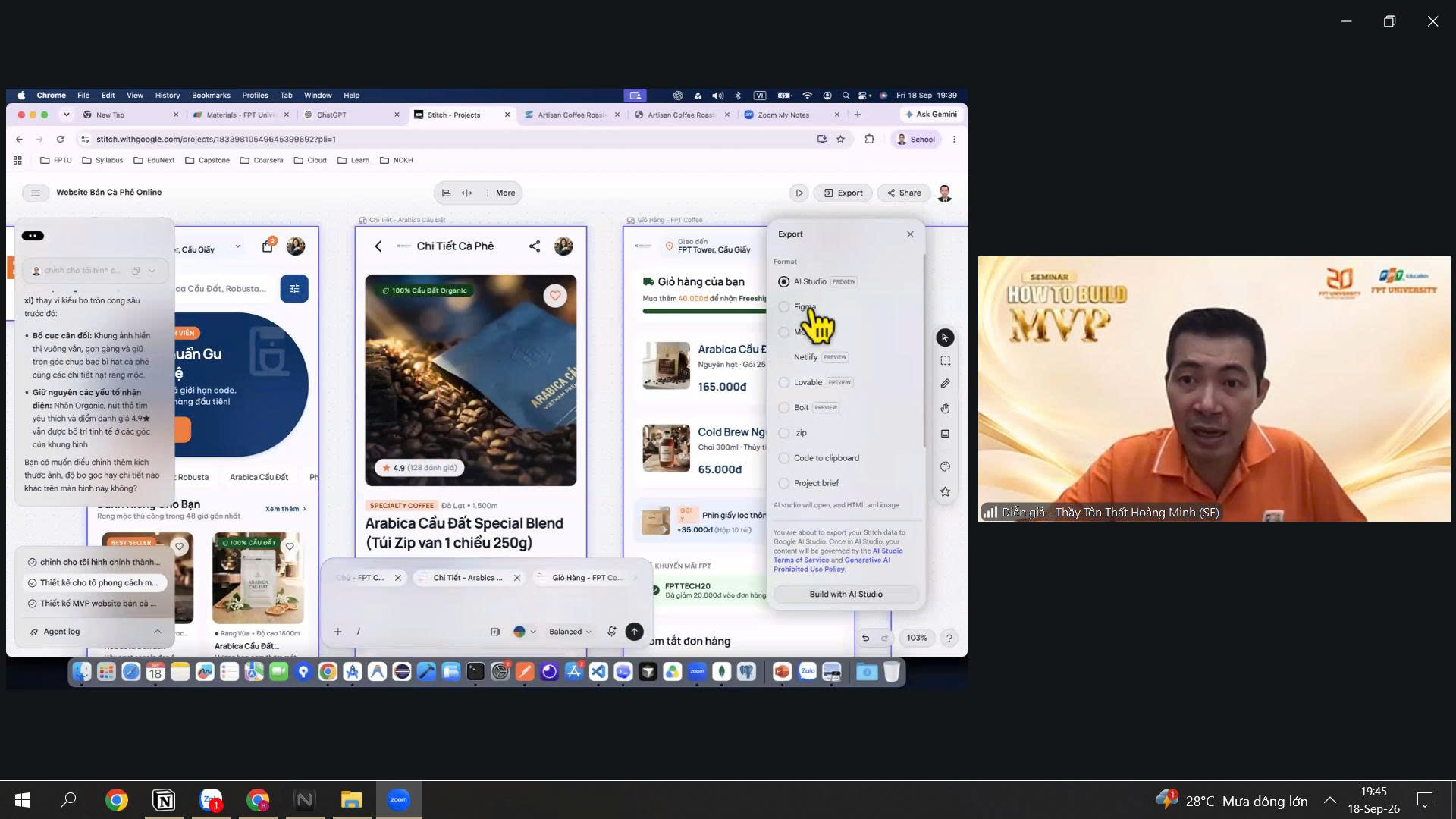Select the .zip export format
This screenshot has width=1456, height=819.
point(783,433)
